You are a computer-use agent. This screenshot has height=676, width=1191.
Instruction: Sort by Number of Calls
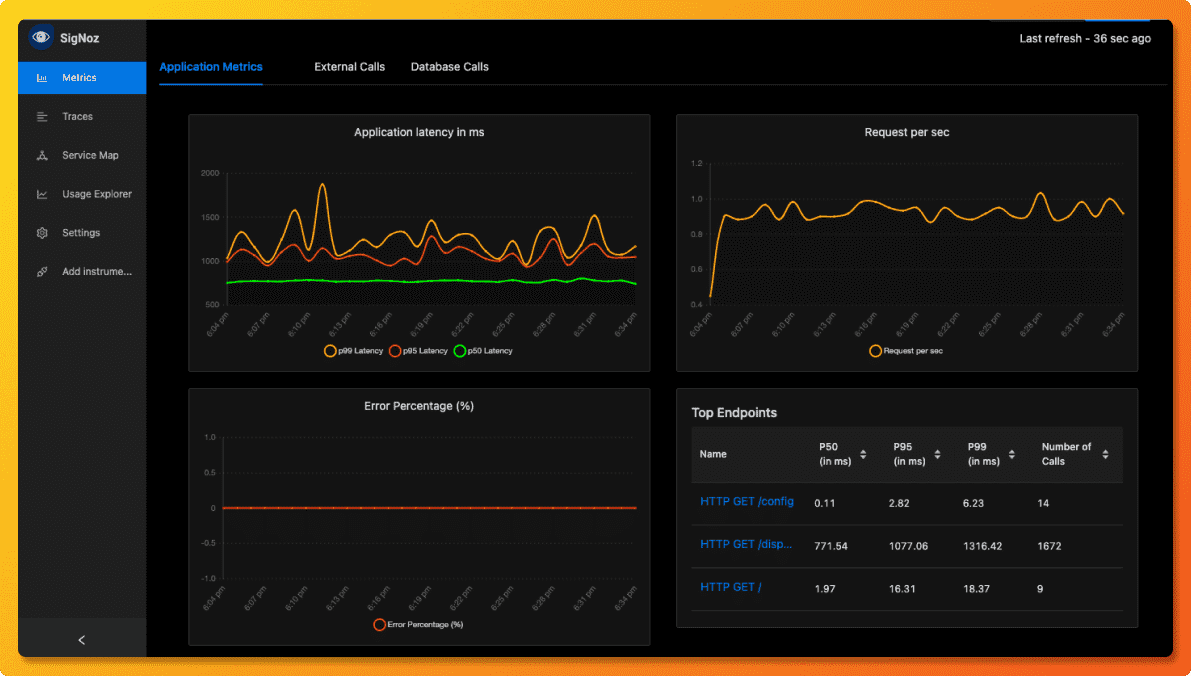click(1105, 454)
